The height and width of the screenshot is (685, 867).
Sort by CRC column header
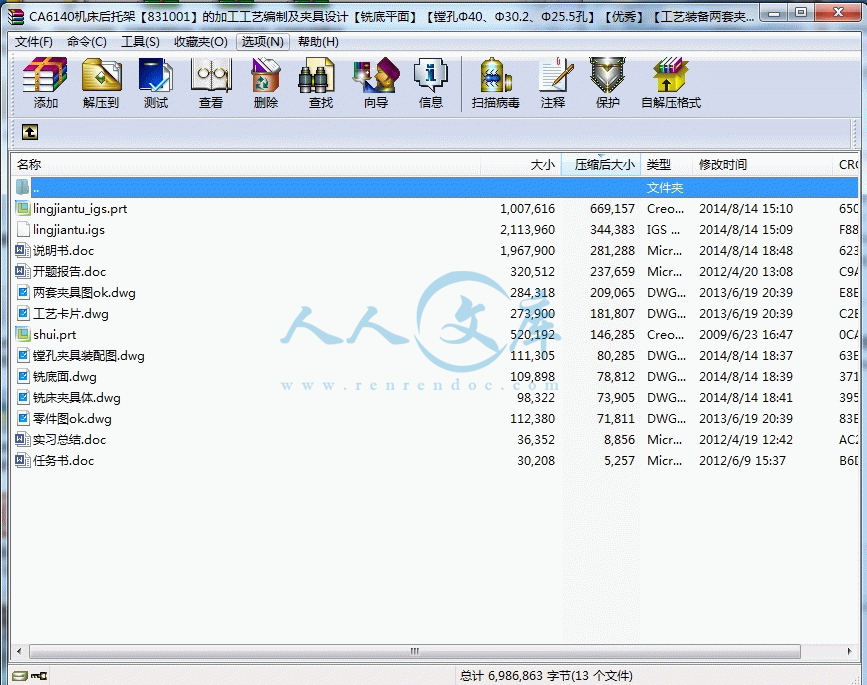tap(846, 165)
